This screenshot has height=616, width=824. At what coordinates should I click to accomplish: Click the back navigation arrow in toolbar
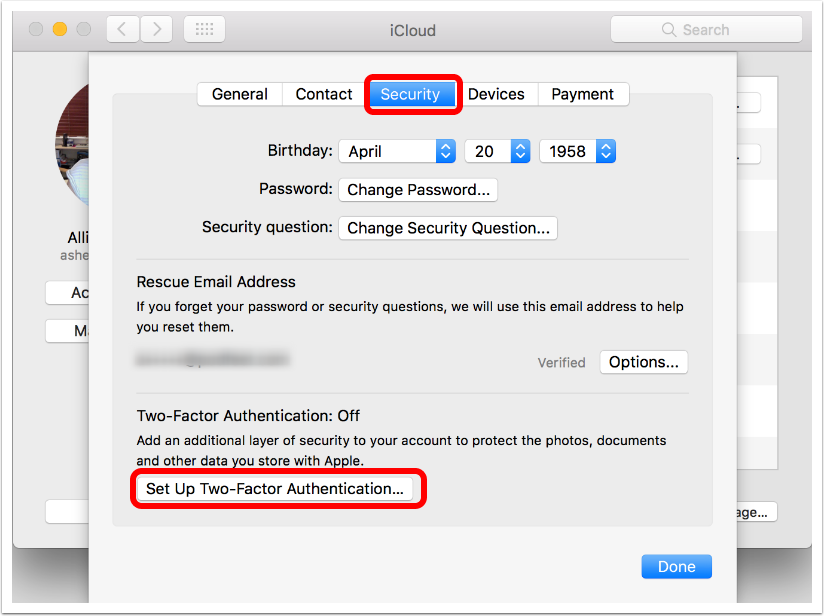point(122,29)
